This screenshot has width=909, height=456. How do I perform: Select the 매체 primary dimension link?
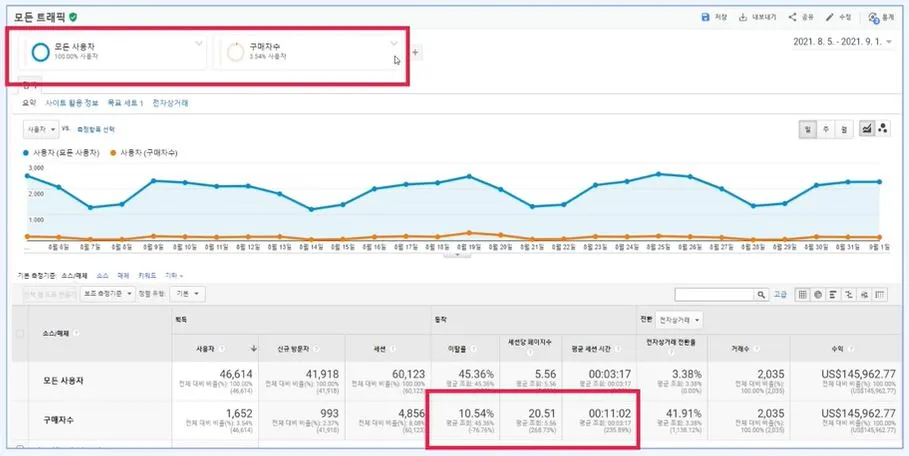point(123,276)
